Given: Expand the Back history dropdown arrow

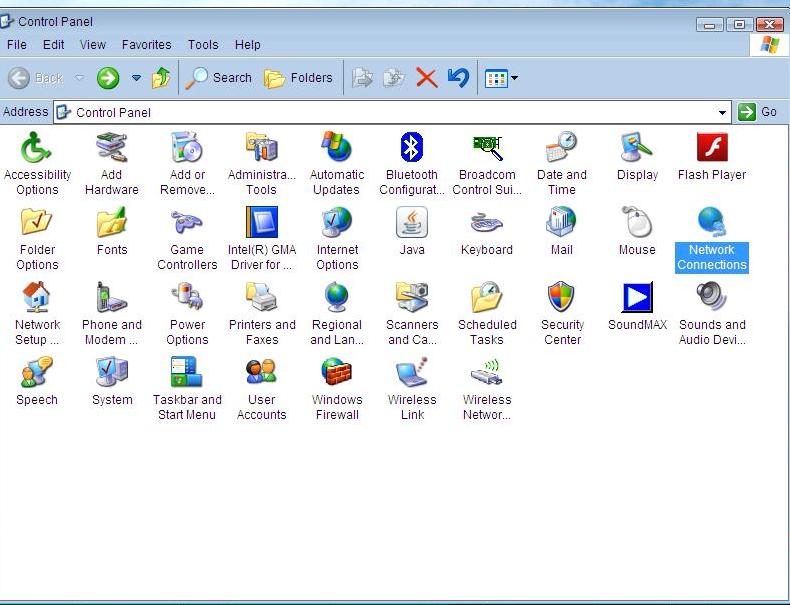Looking at the screenshot, I should [x=80, y=78].
